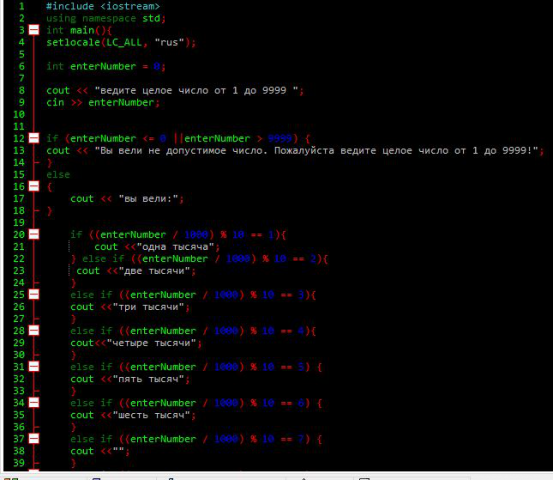Click closing brace on line 36
This screenshot has width=553, height=480.
tap(73, 427)
